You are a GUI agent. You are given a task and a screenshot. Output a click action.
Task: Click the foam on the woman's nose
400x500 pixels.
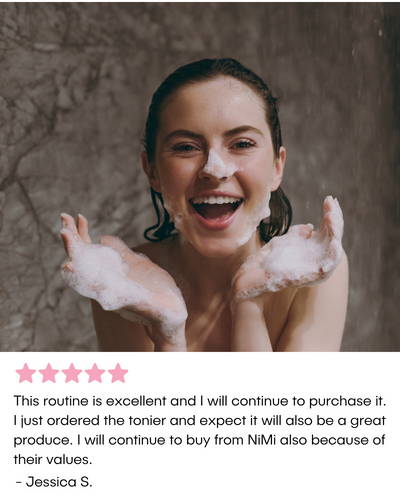217,164
